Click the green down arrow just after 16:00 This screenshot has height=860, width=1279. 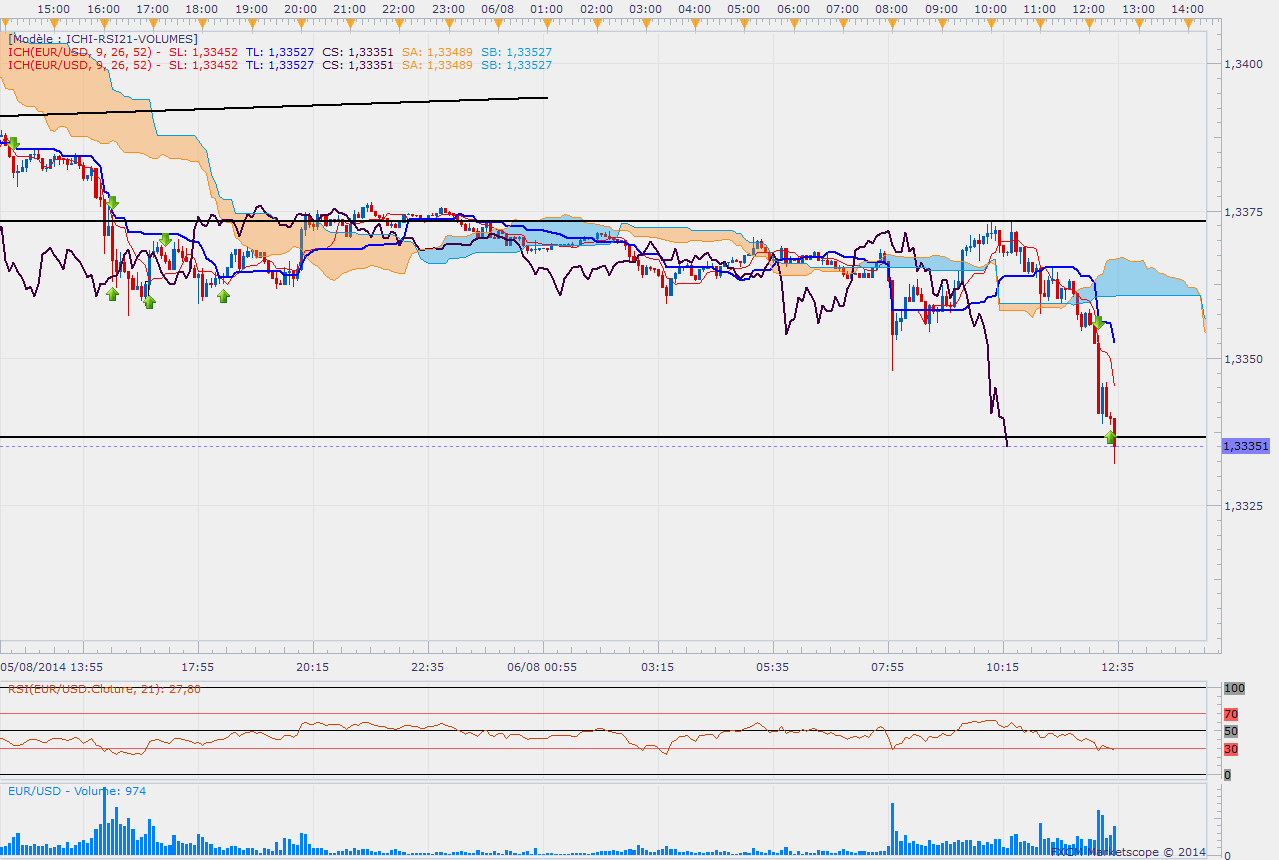[x=113, y=203]
